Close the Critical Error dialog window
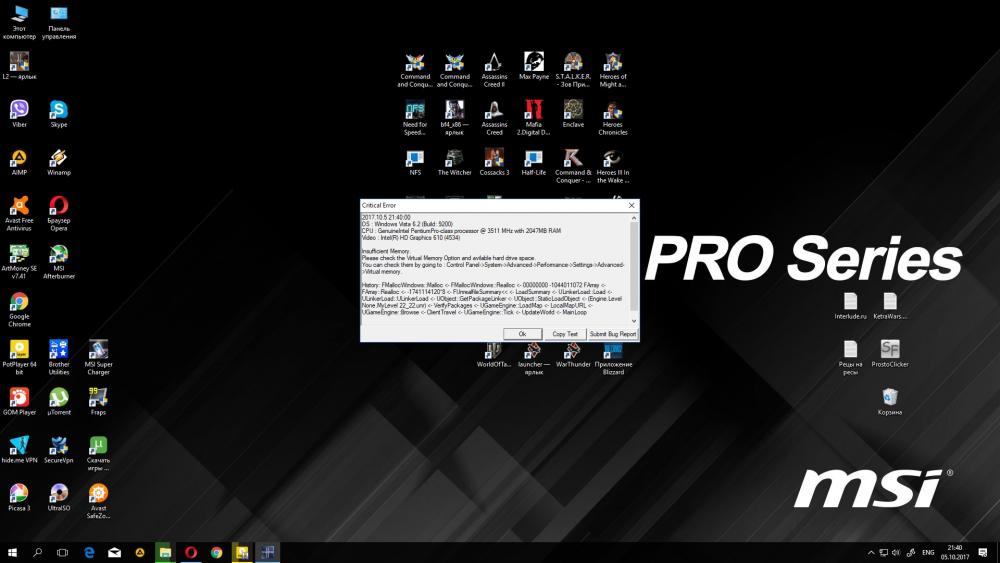The height and width of the screenshot is (563, 1000). click(x=631, y=205)
